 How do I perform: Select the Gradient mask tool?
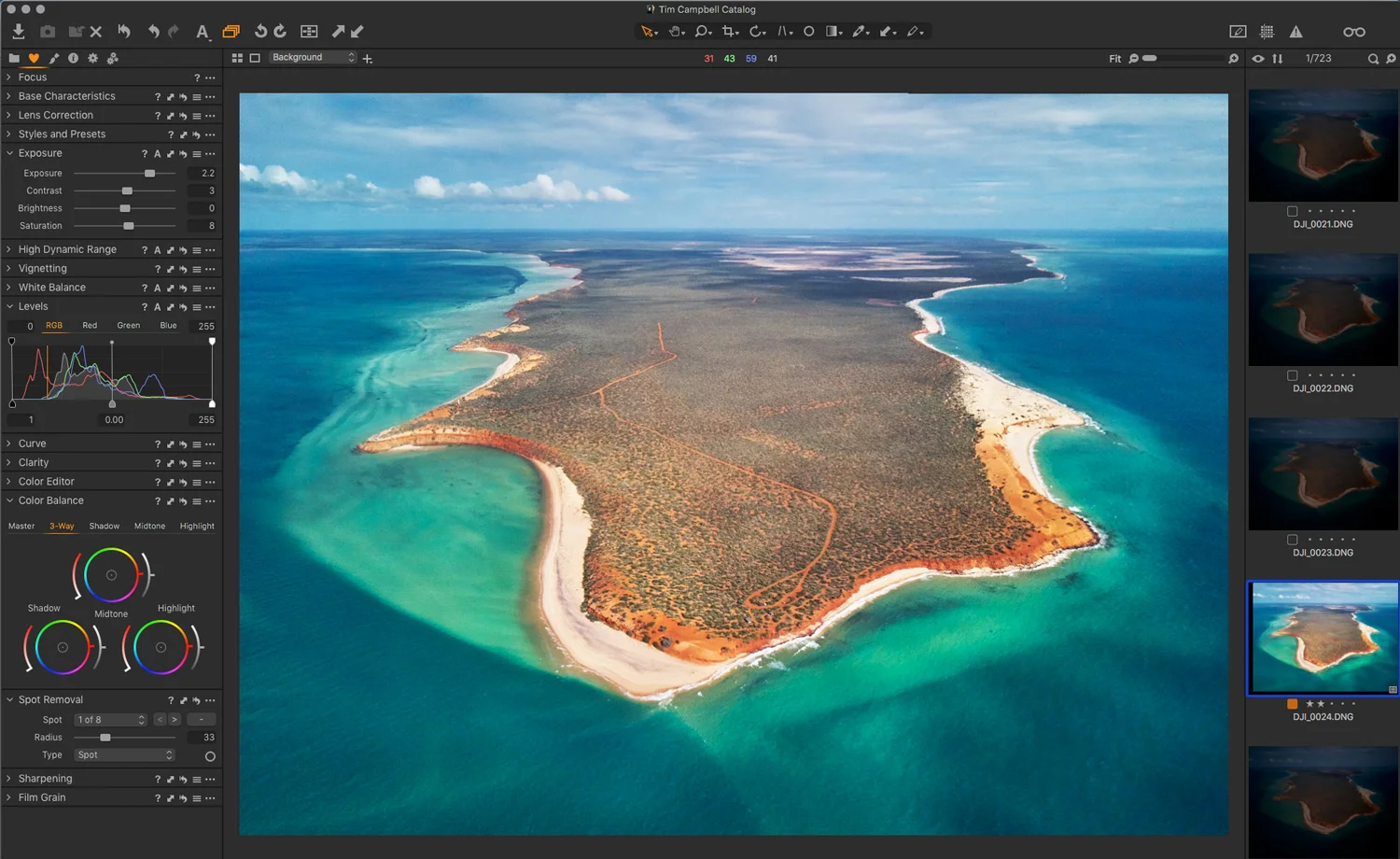(x=833, y=32)
